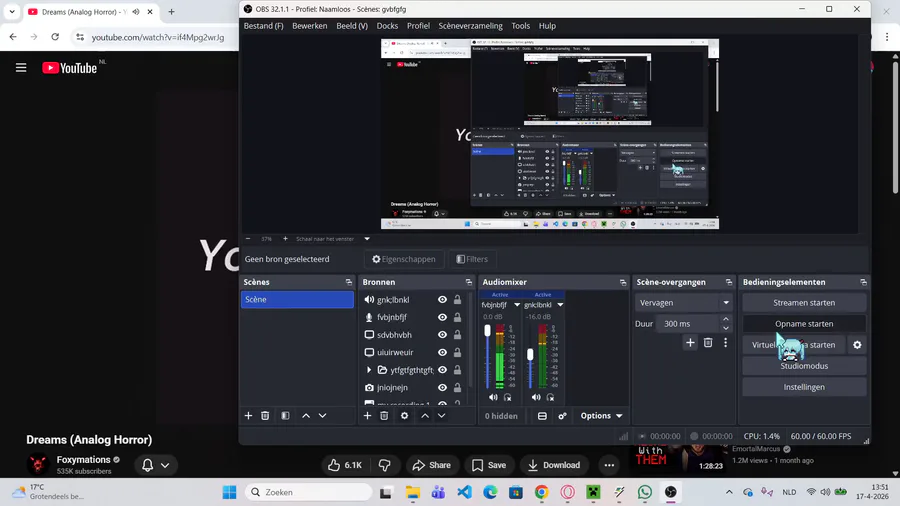Add a scene transition with plus icon
This screenshot has height=506, width=900.
coord(690,342)
